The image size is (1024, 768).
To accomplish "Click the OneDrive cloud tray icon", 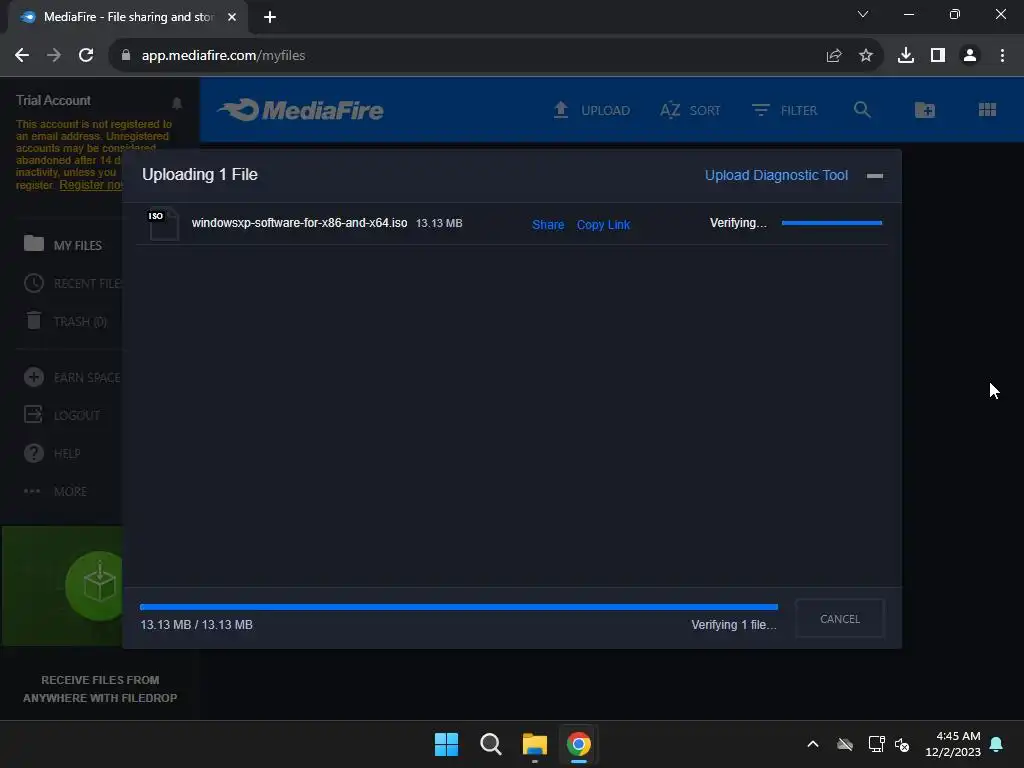I will (x=845, y=744).
